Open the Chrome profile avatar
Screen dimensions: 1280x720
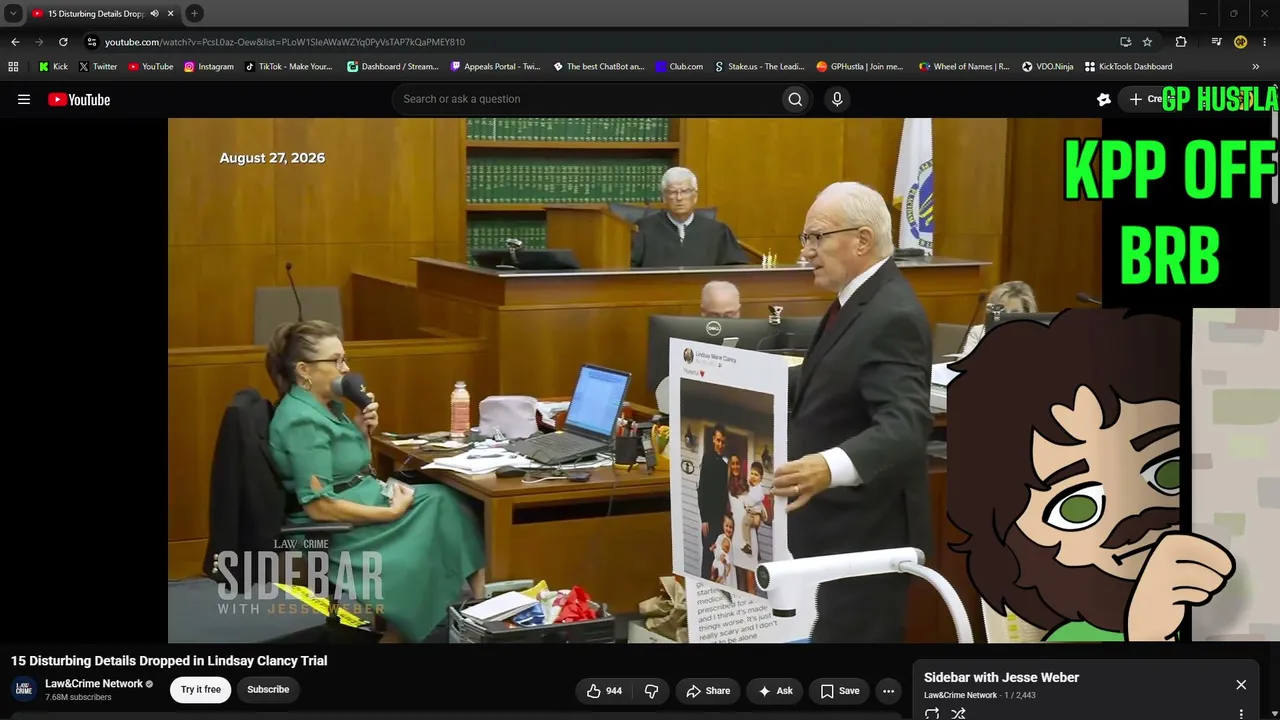coord(1240,42)
